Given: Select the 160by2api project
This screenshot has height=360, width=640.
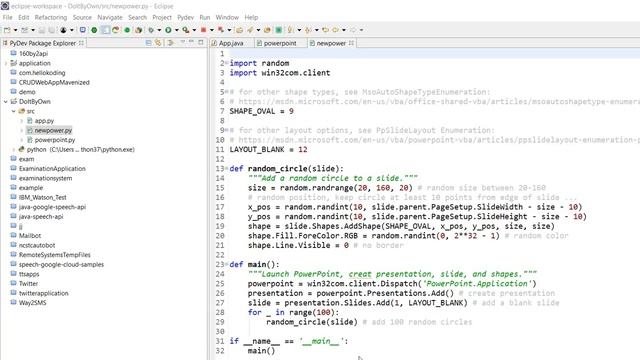Looking at the screenshot, I should 33,53.
